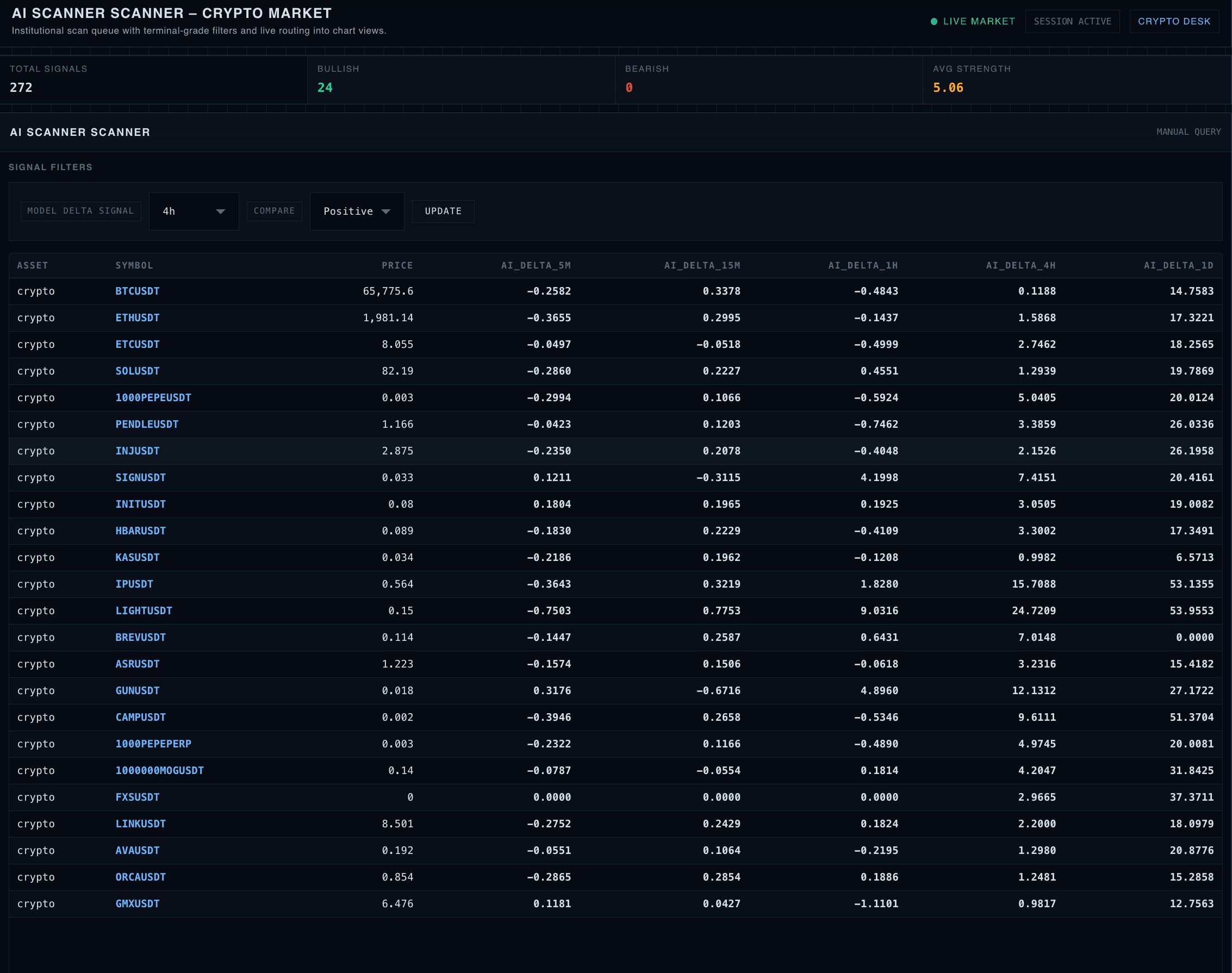Sort the table by PRICE column
Viewport: 1232px width, 973px height.
coord(397,265)
